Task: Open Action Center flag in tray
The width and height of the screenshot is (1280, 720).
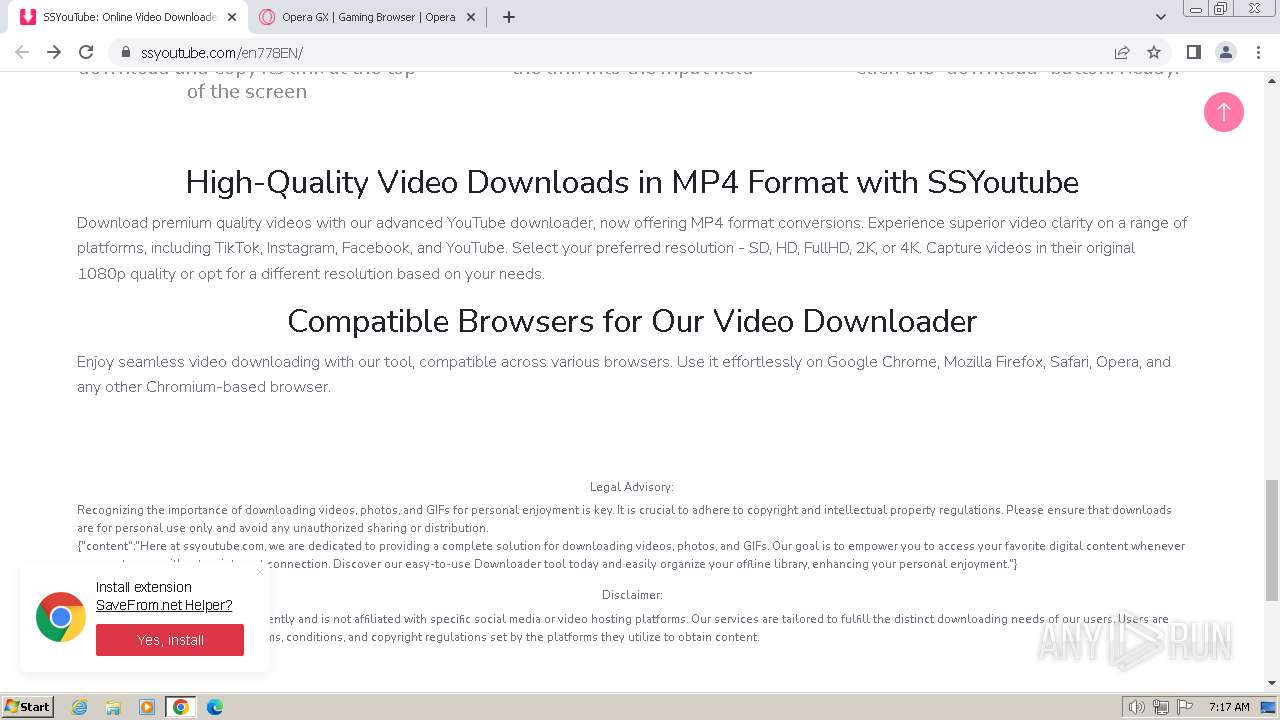Action: coord(1185,707)
